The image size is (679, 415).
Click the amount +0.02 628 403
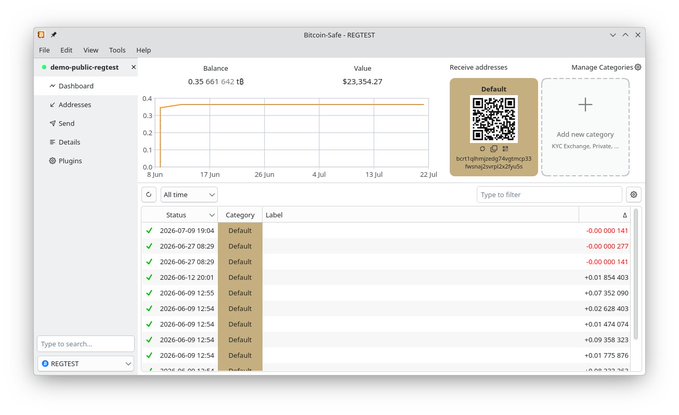pyautogui.click(x=606, y=308)
